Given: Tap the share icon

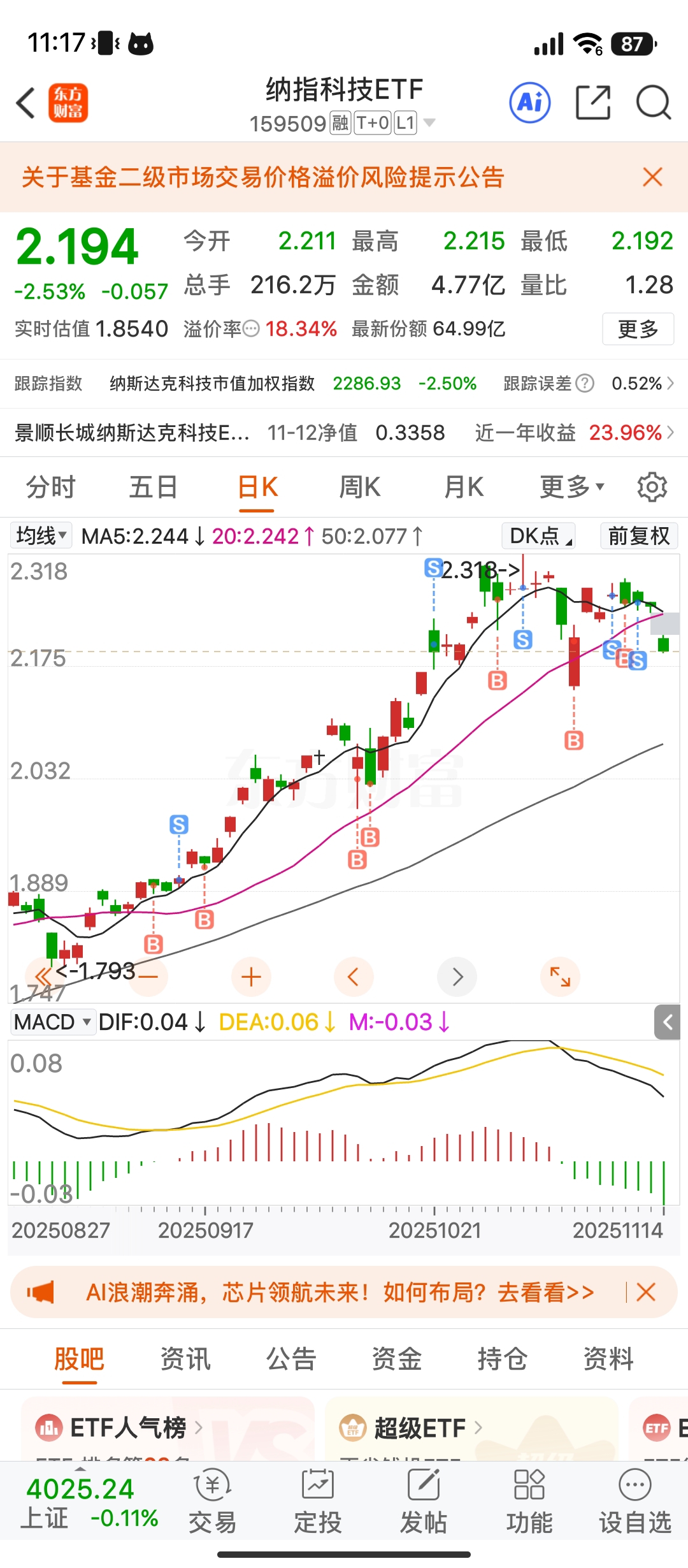Looking at the screenshot, I should pyautogui.click(x=593, y=103).
